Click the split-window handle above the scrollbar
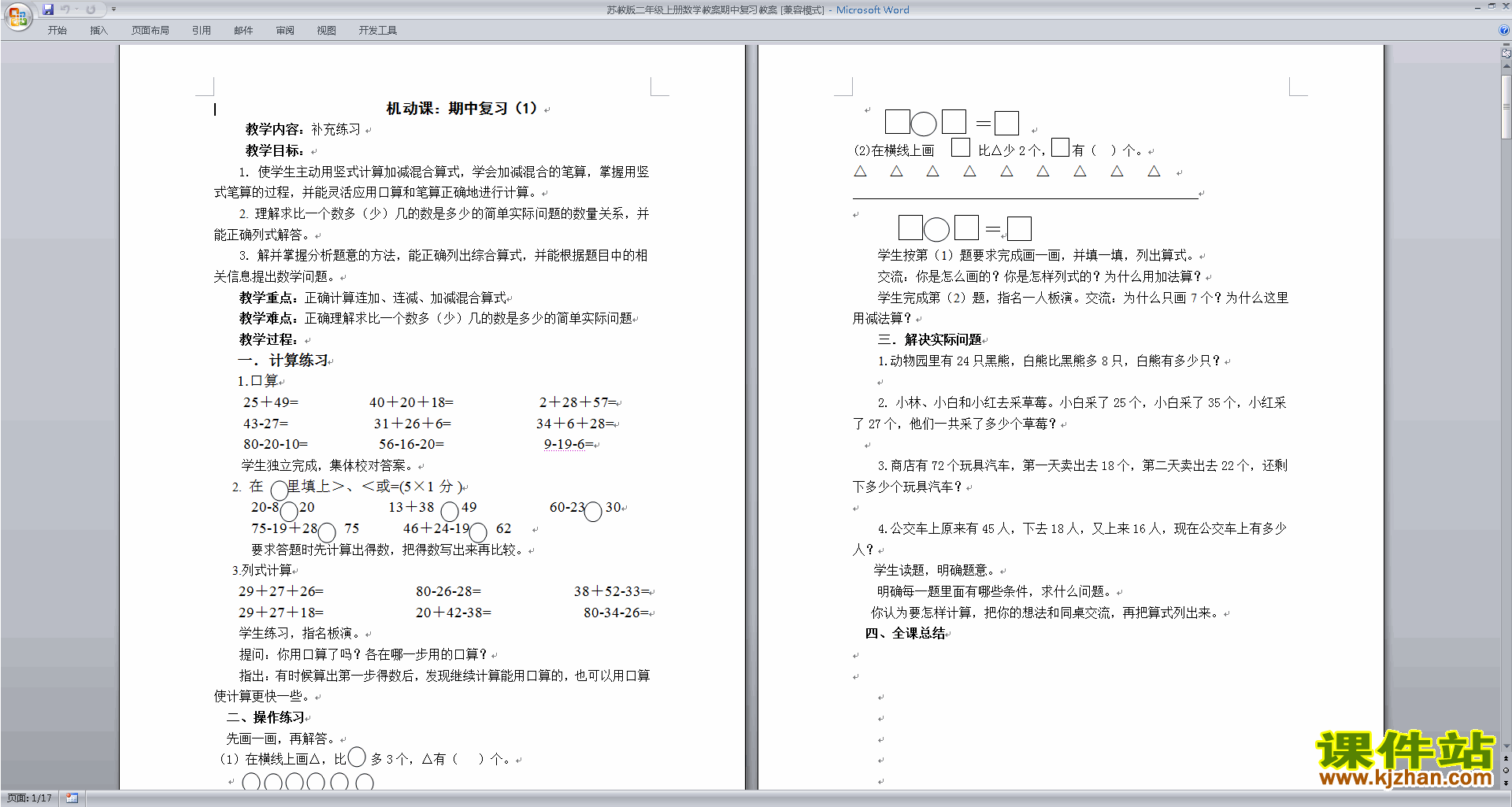Image resolution: width=1512 pixels, height=807 pixels. tap(1506, 46)
